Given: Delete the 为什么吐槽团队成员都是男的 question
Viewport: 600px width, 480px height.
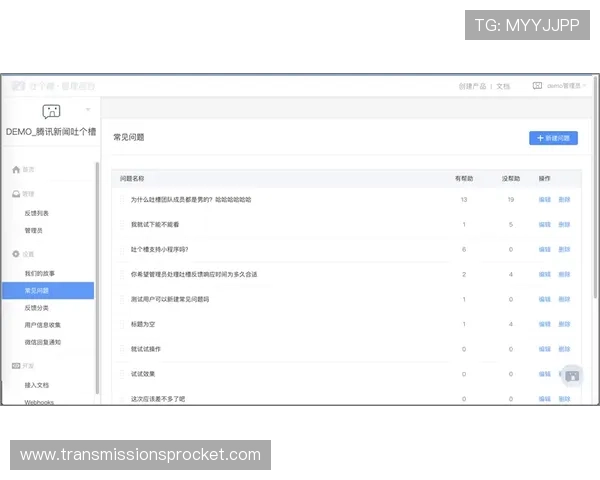Looking at the screenshot, I should coord(564,200).
